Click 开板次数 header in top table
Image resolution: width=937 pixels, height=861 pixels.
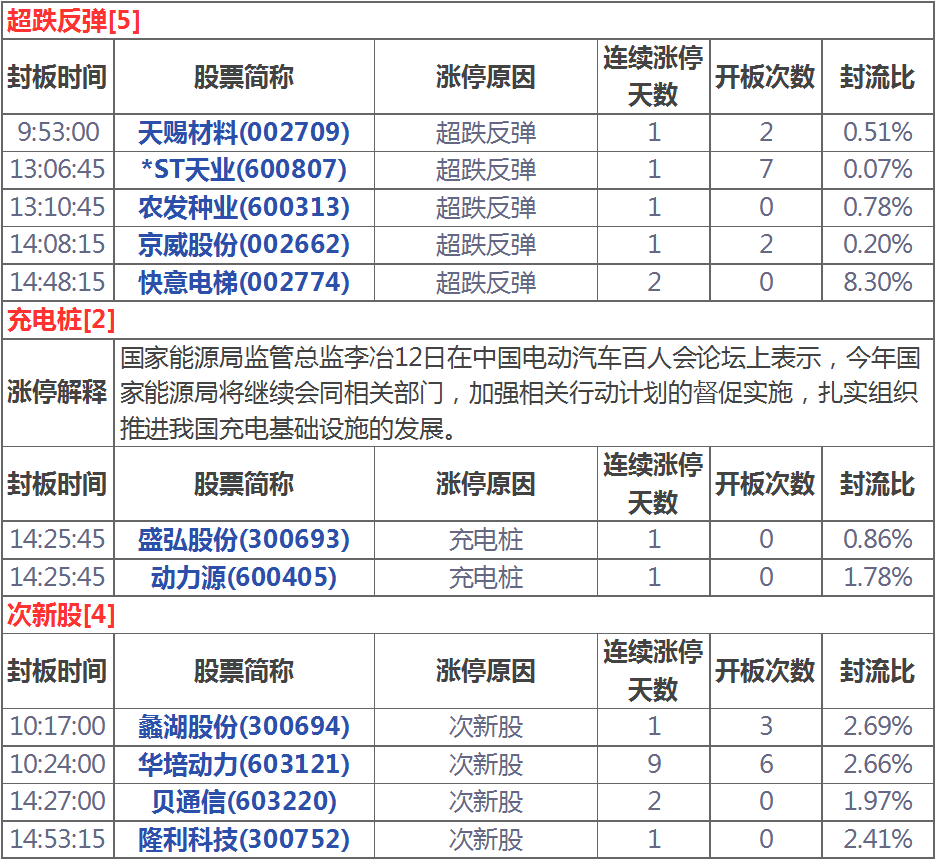765,77
